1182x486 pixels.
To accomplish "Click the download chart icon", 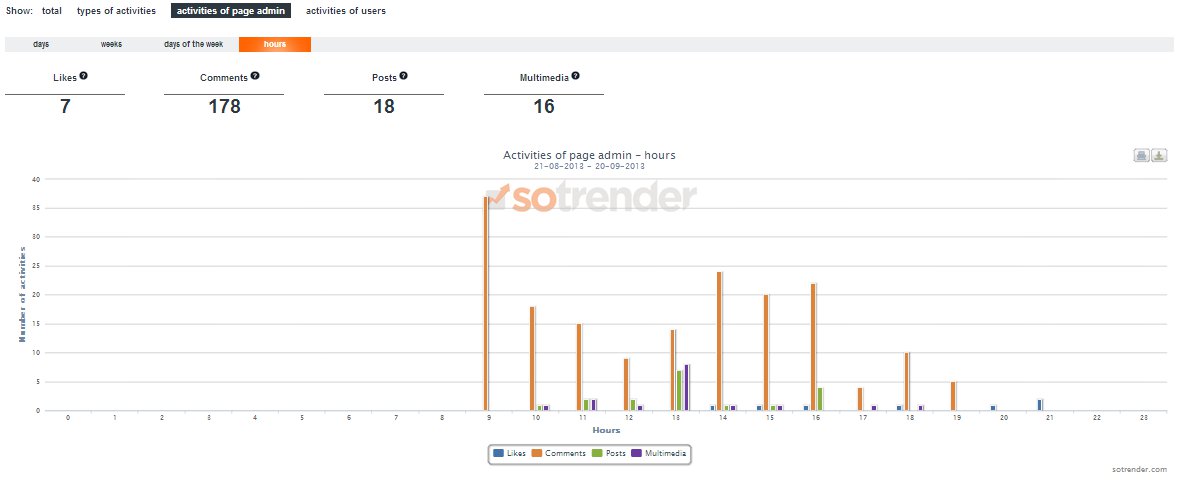I will coord(1159,155).
